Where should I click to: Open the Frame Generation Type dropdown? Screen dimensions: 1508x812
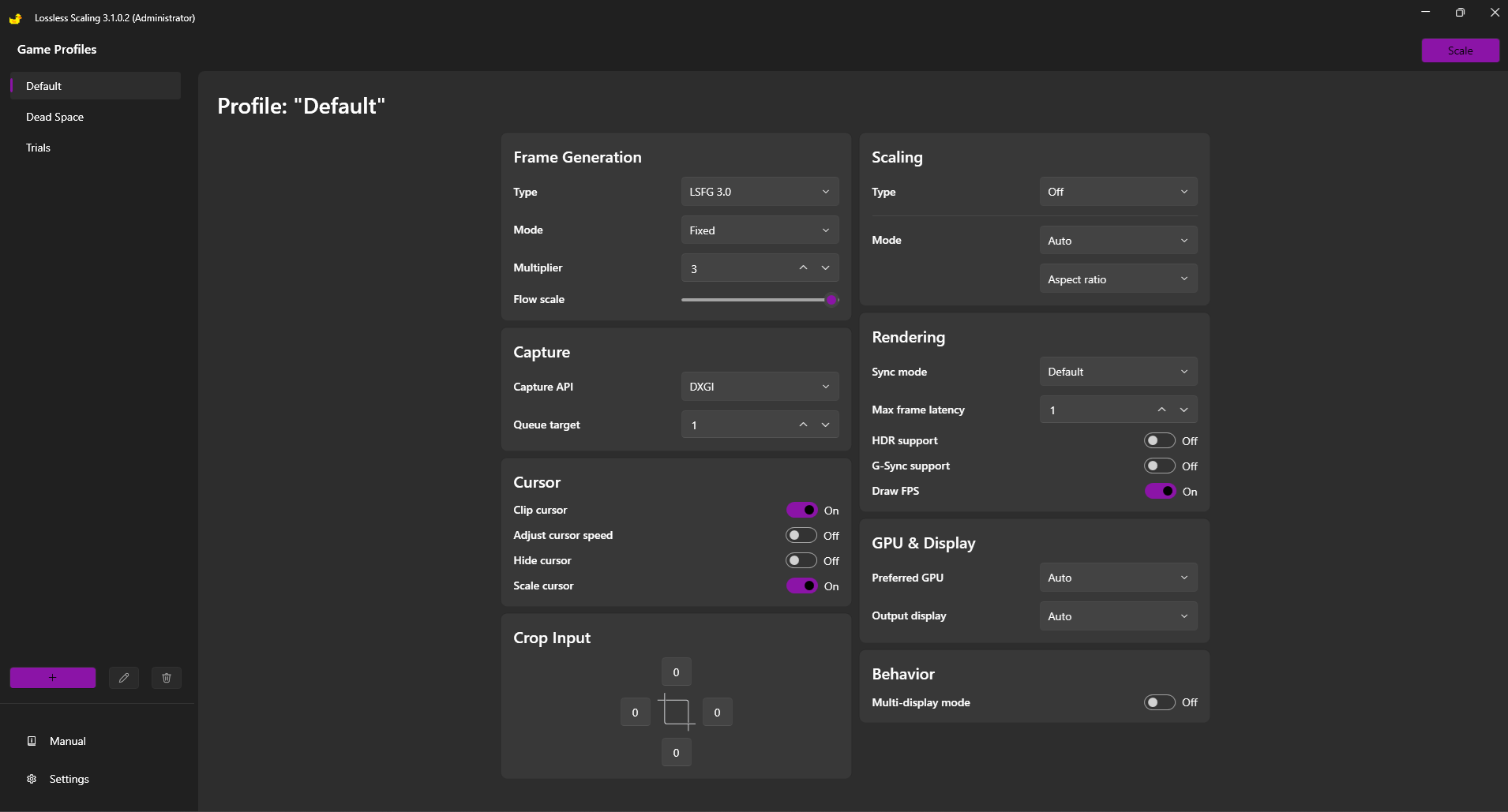click(760, 192)
